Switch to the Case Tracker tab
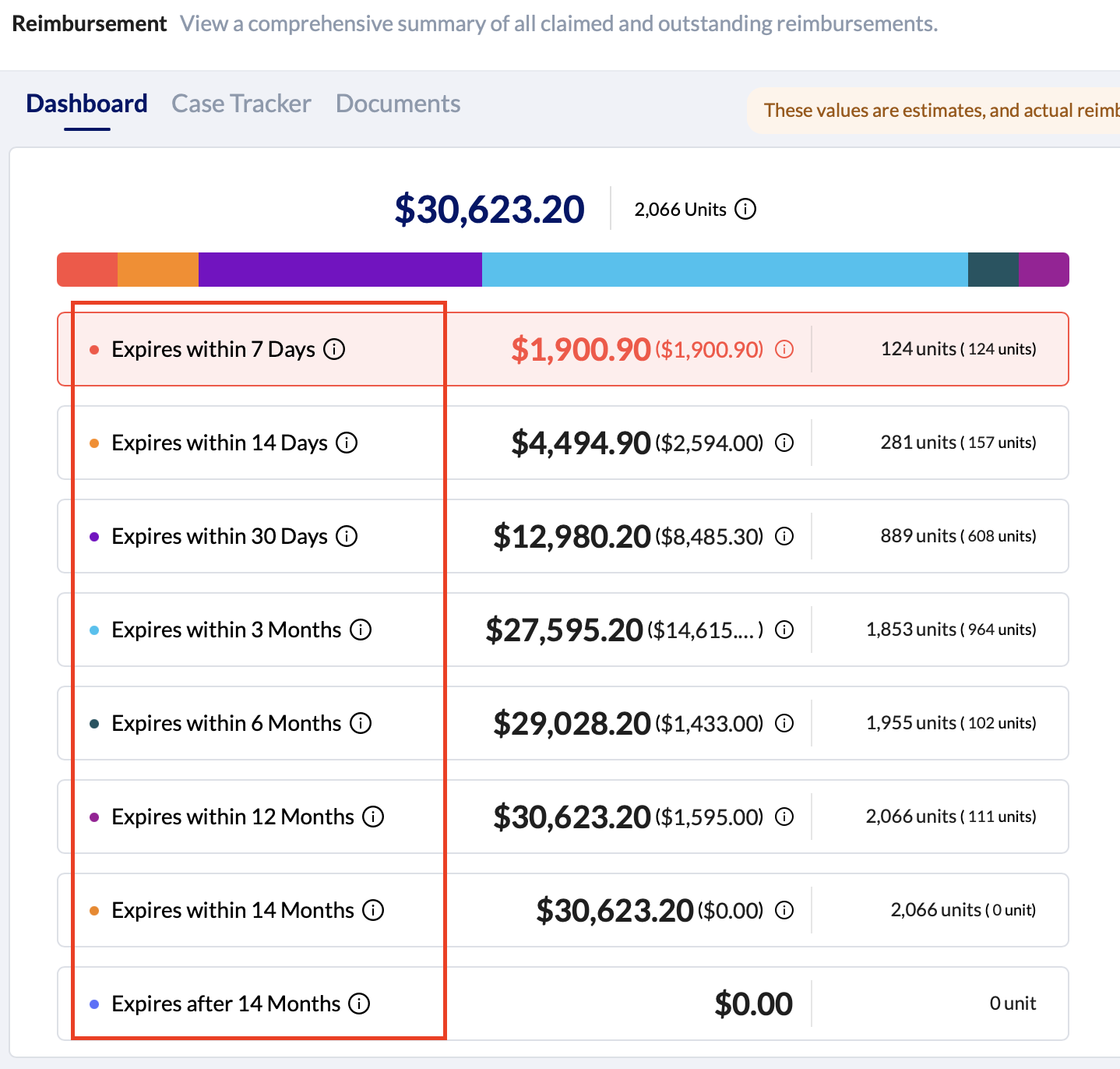 241,104
